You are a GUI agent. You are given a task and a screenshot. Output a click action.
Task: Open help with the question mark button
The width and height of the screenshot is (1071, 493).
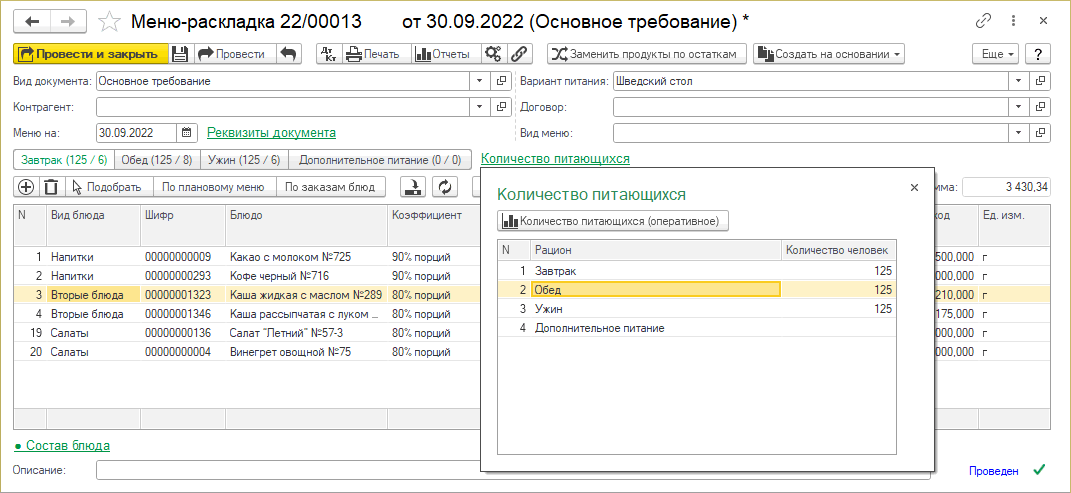pyautogui.click(x=1038, y=53)
